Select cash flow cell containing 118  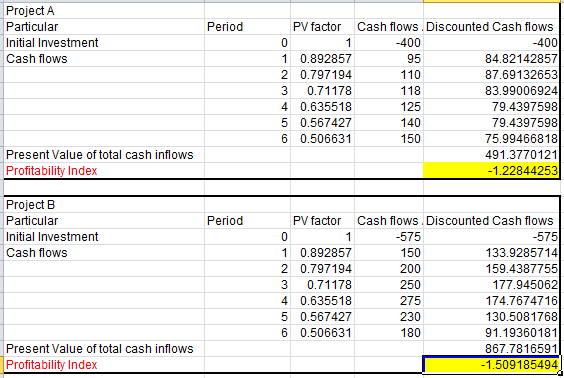(389, 91)
